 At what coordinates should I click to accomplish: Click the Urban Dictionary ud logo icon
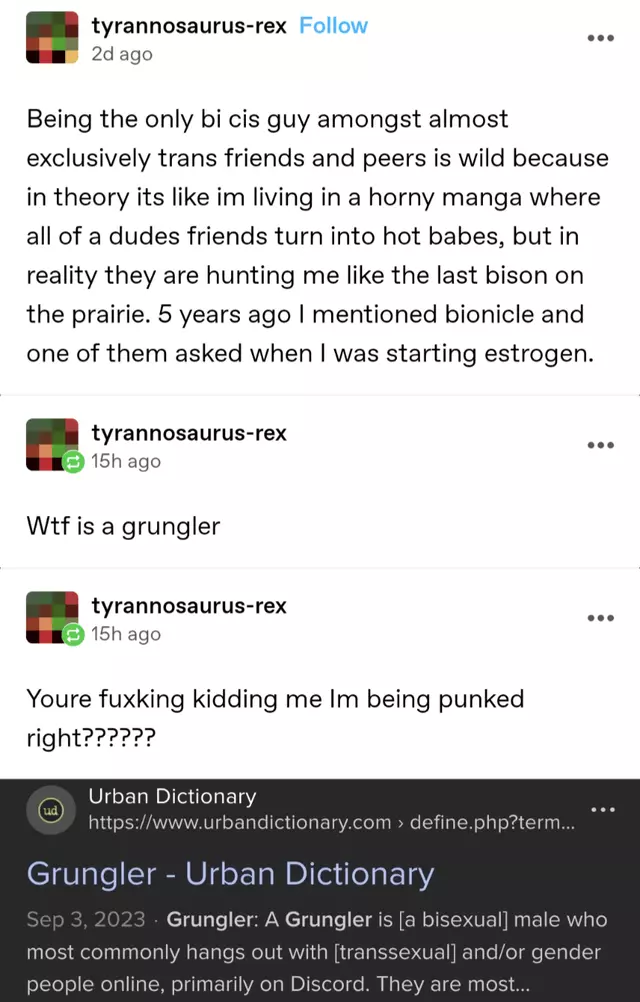point(50,810)
